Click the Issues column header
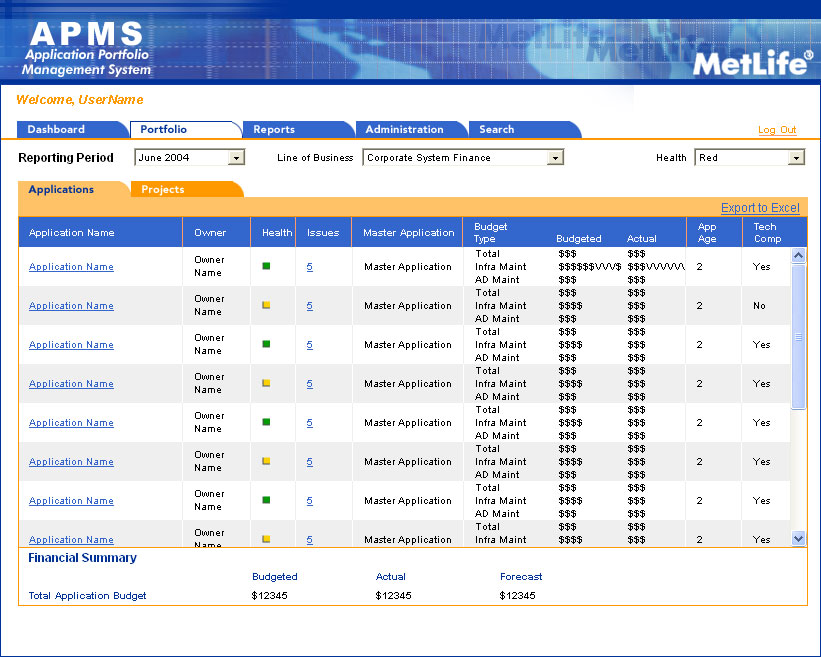This screenshot has height=657, width=821. coord(323,232)
